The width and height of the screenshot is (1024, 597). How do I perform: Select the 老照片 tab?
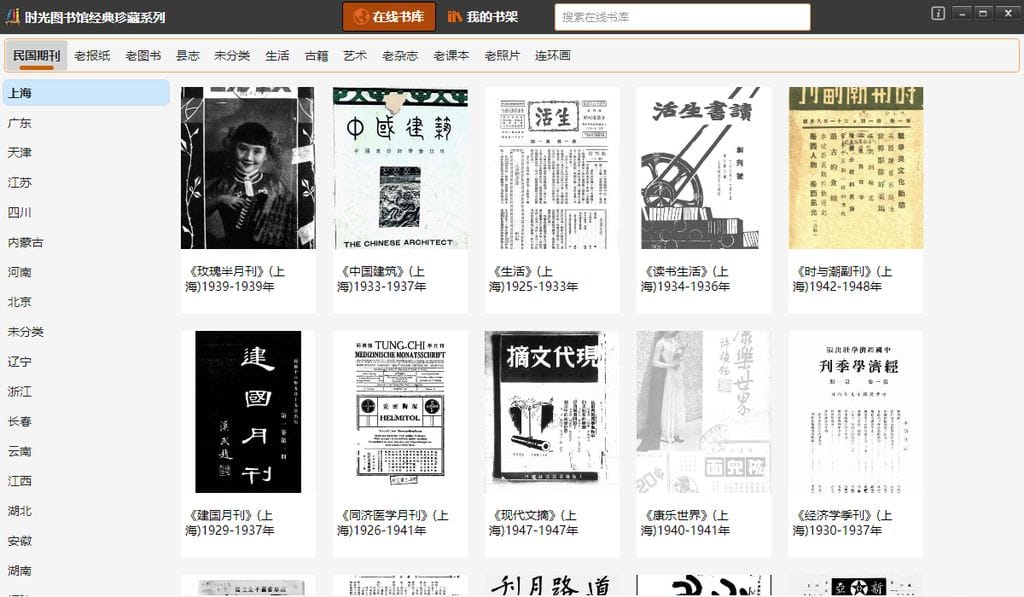point(502,56)
